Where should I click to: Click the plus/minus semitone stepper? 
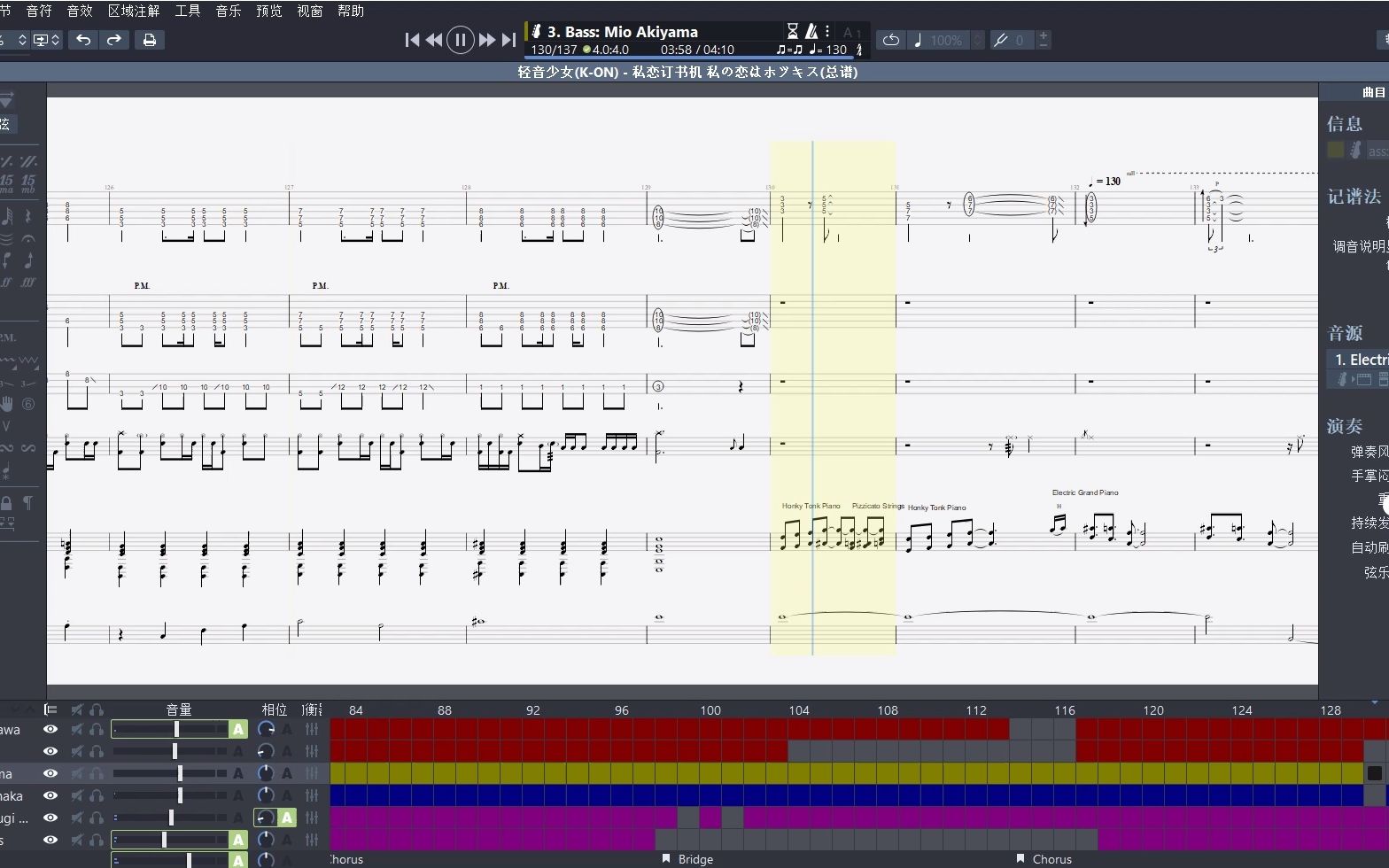[x=1043, y=40]
